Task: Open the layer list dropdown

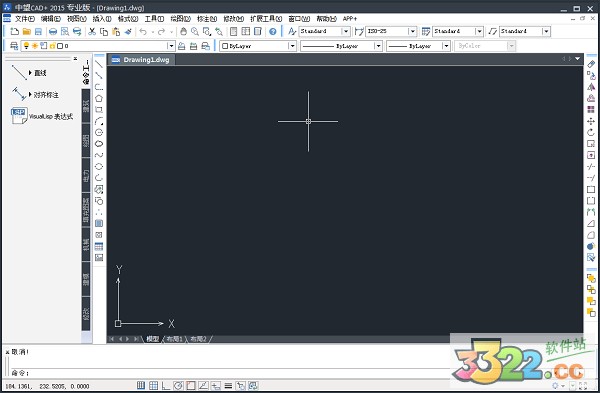Action: pyautogui.click(x=171, y=46)
